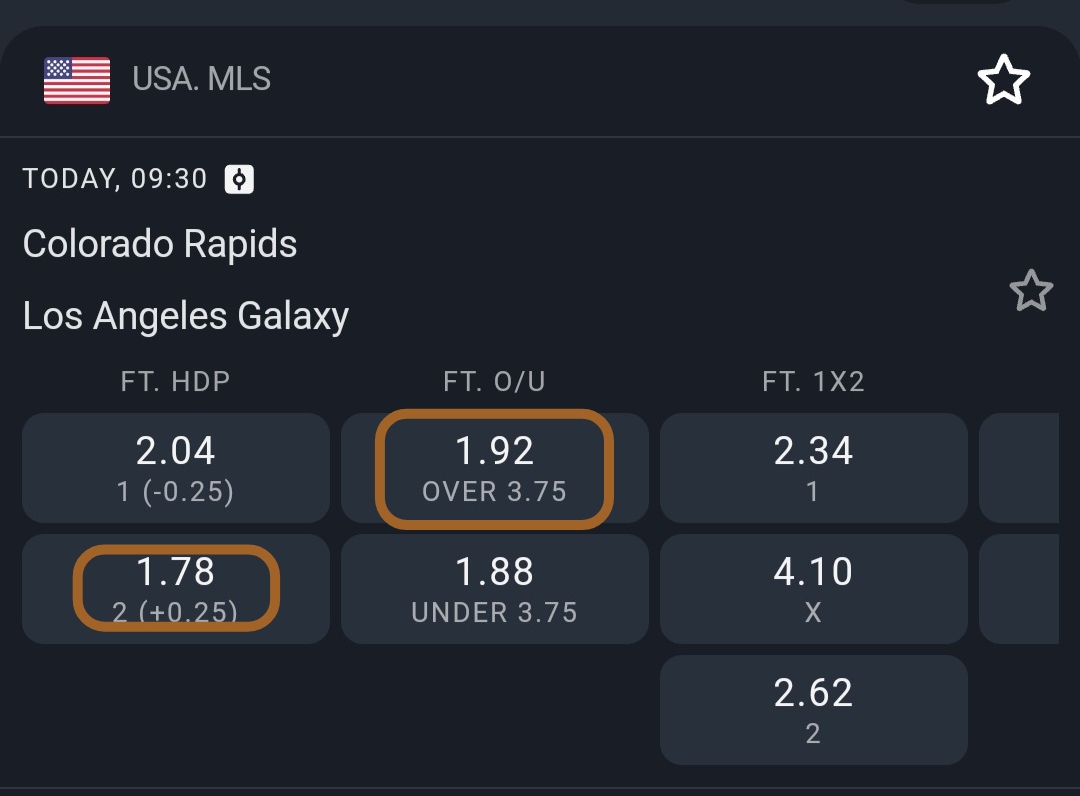The width and height of the screenshot is (1080, 796).
Task: Select handicap 1 (-0.25) at 2.04
Action: [x=176, y=468]
